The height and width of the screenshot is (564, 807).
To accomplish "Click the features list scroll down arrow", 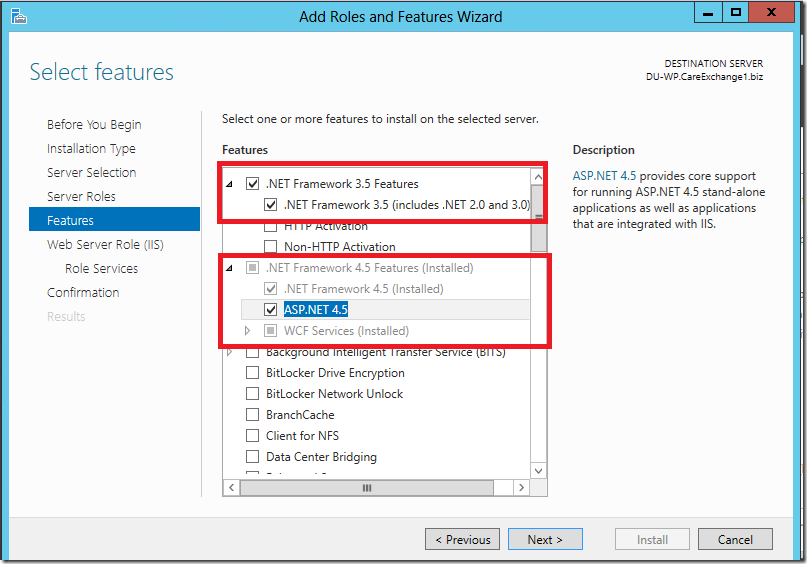I will click(x=538, y=471).
